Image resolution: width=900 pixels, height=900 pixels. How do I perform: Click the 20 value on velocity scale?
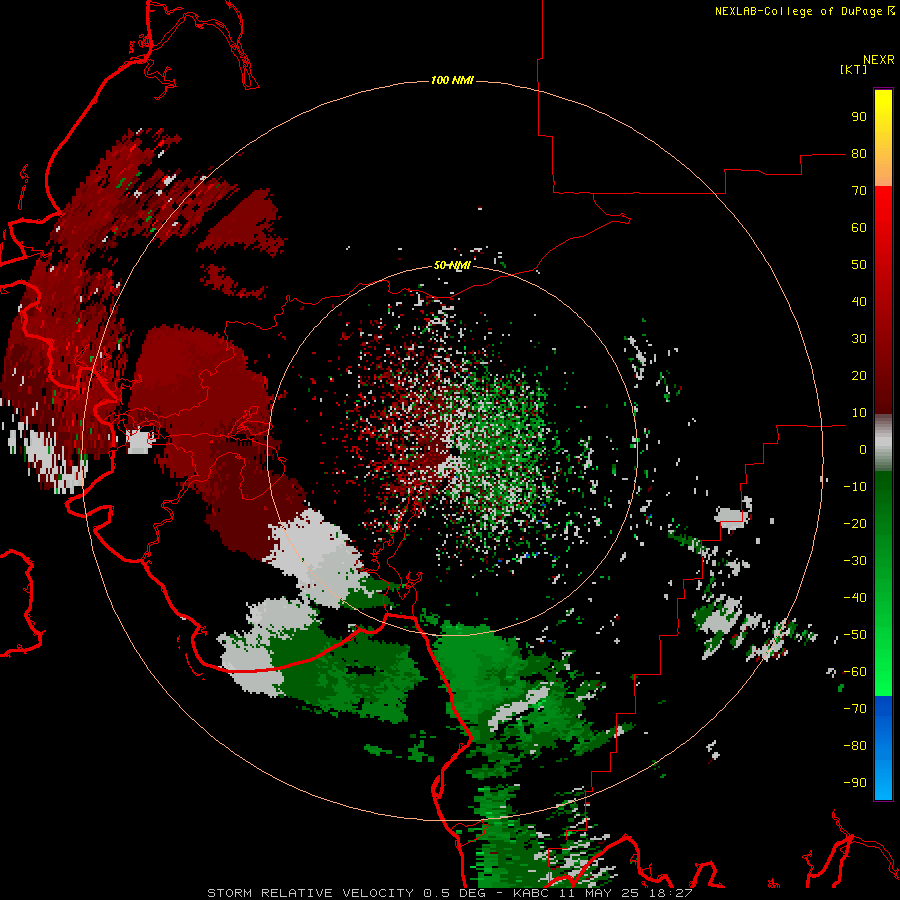859,376
